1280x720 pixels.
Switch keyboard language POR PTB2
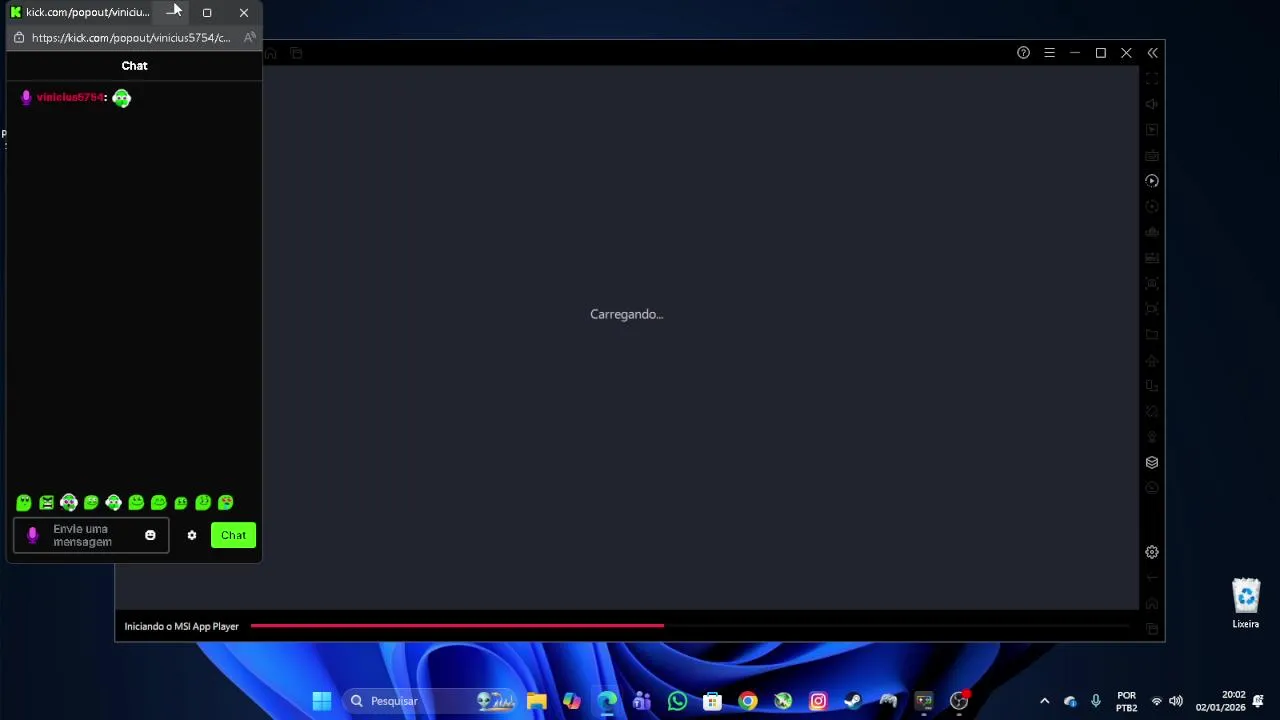(1127, 701)
